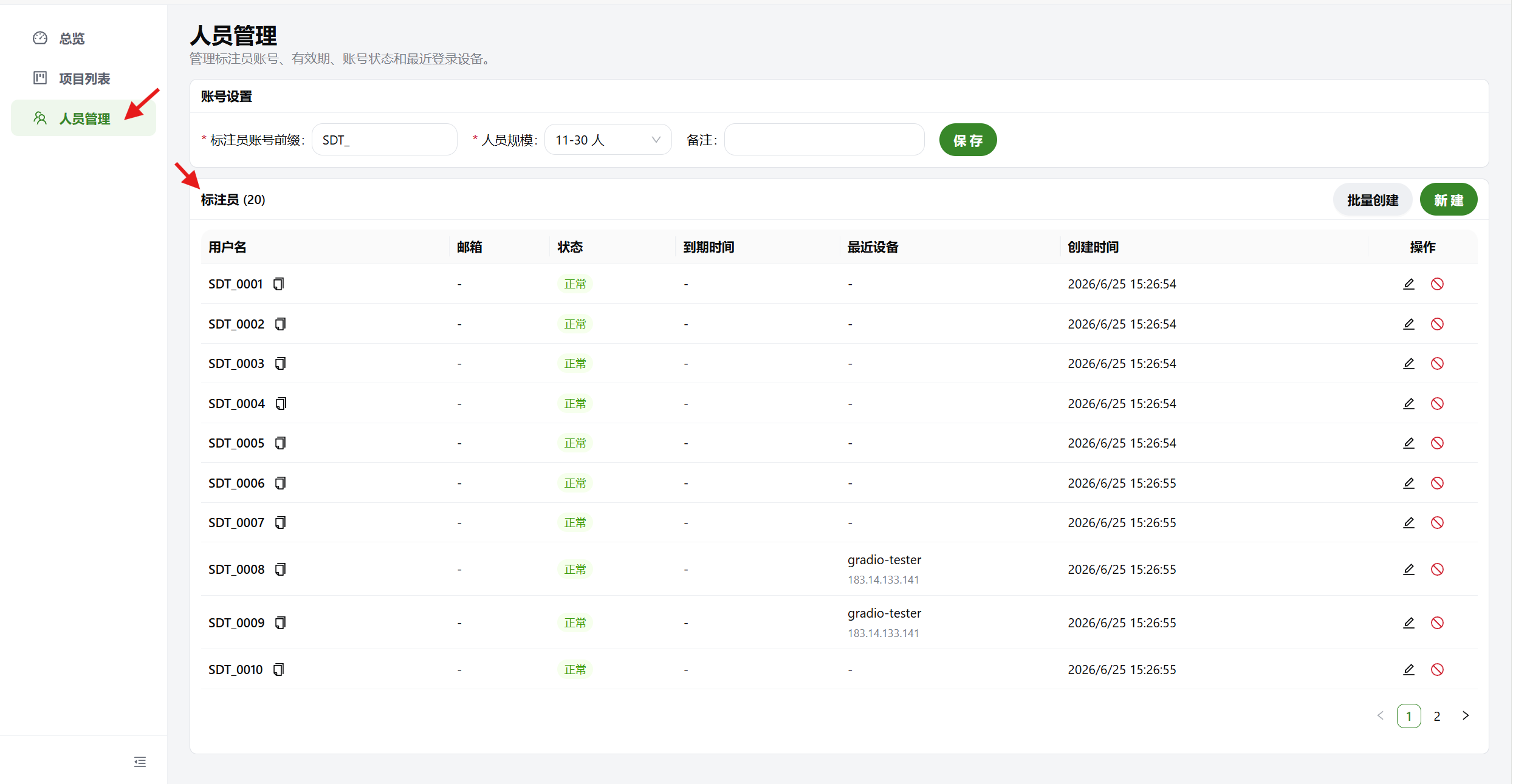Select 人员管理 sidebar item

click(x=83, y=118)
